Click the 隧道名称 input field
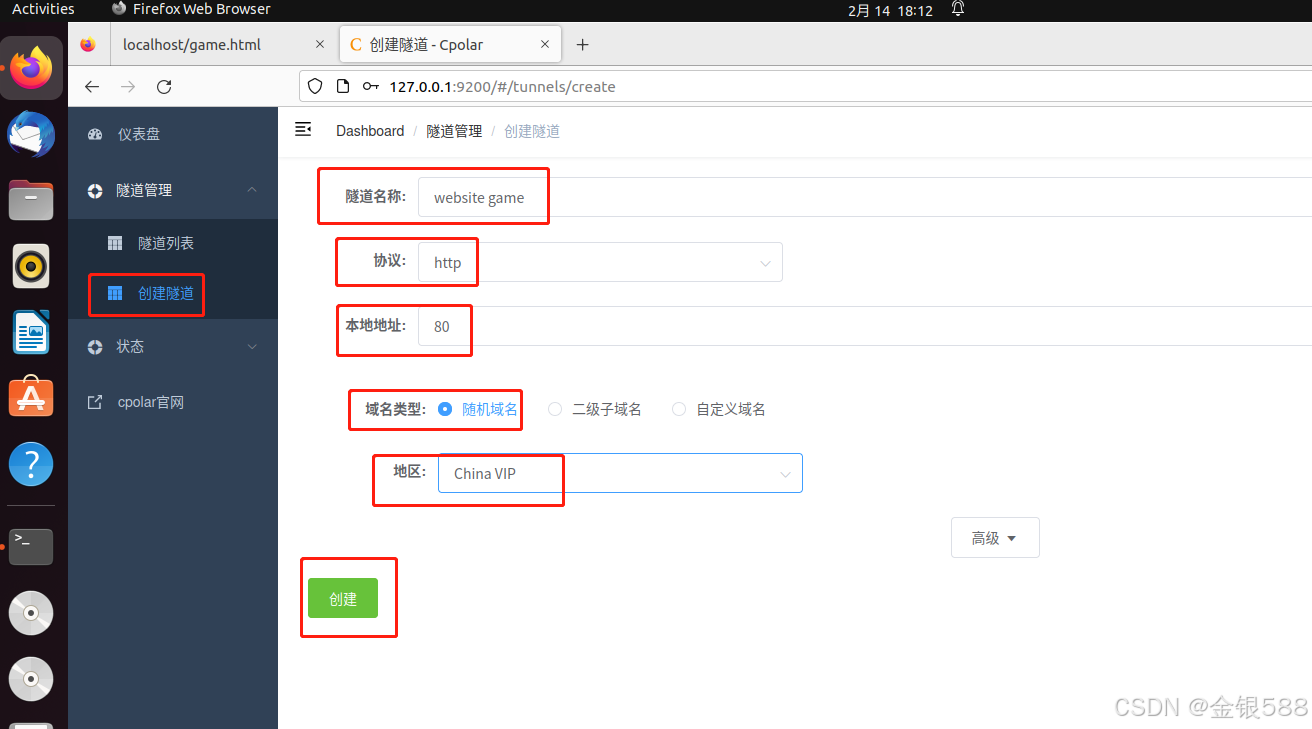This screenshot has width=1312, height=729. tap(483, 196)
